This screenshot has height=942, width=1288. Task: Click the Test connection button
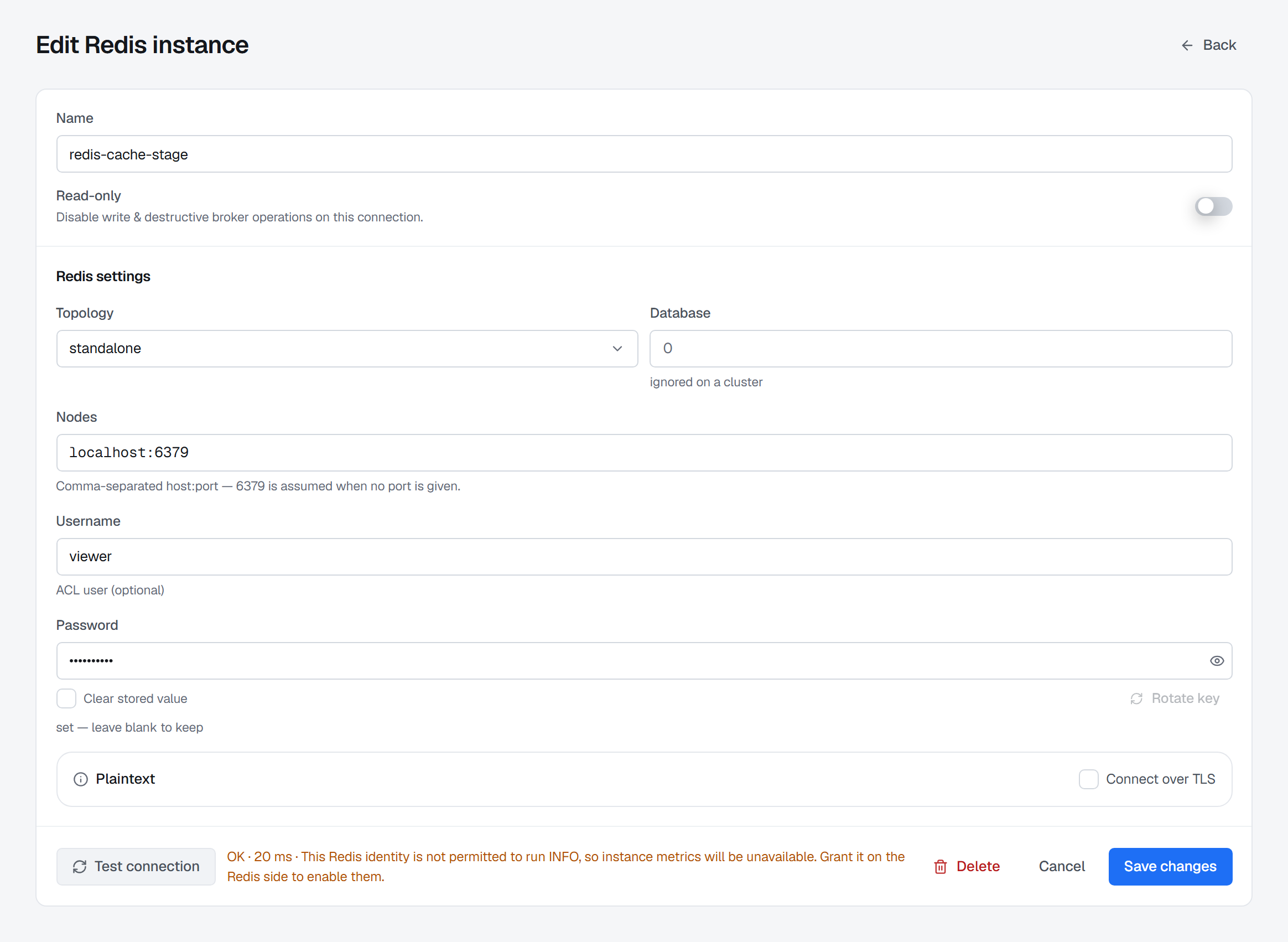[x=136, y=867]
